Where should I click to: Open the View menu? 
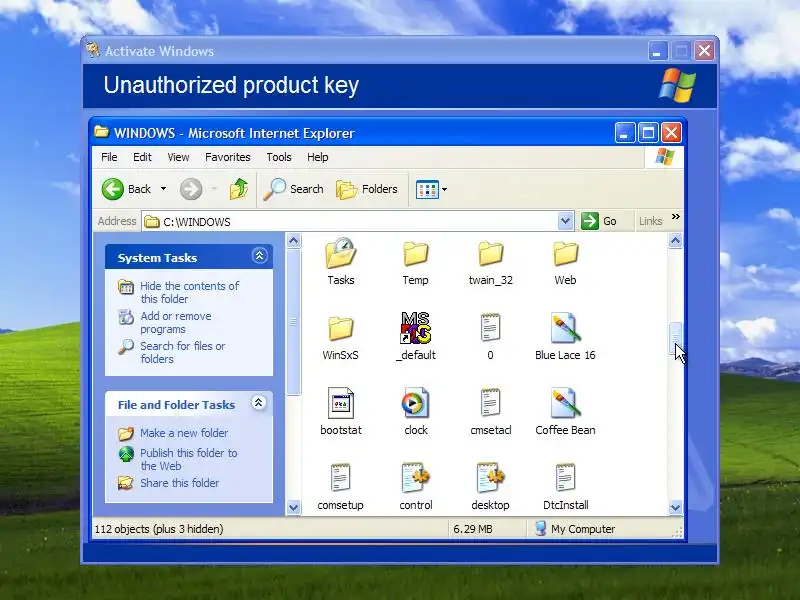pyautogui.click(x=178, y=157)
